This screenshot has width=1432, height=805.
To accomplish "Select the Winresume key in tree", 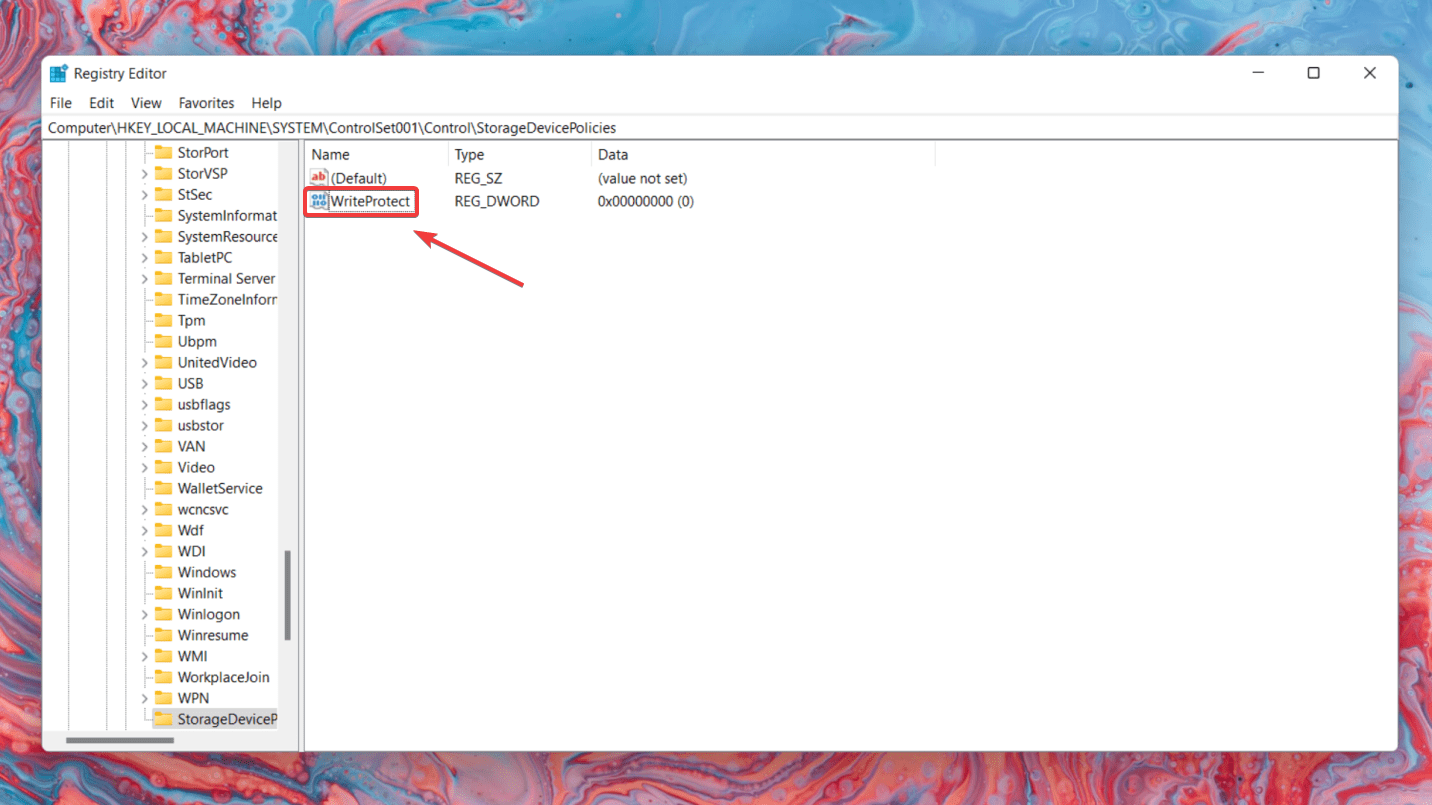I will pos(213,635).
